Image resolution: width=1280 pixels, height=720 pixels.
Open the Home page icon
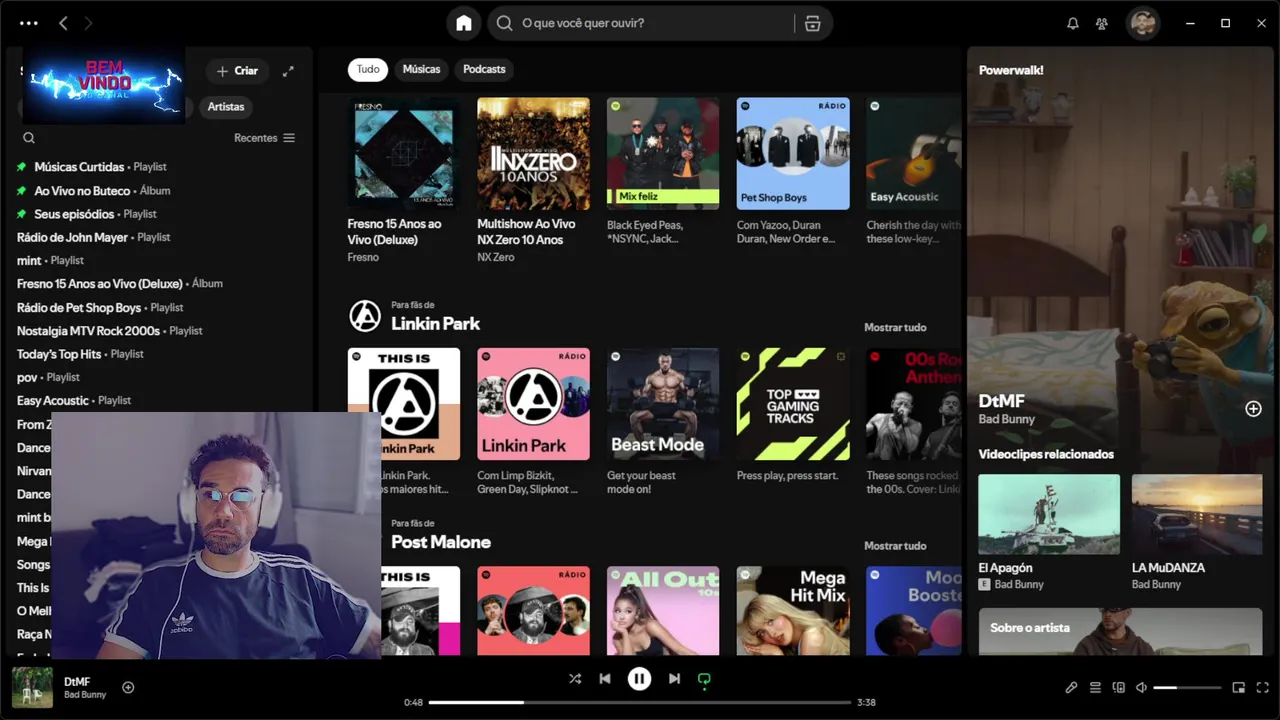point(464,23)
